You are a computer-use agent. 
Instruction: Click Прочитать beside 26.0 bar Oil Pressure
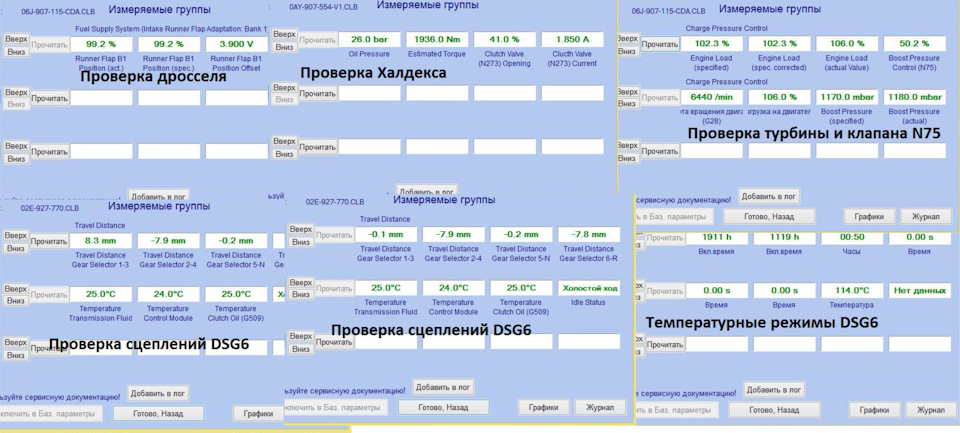tap(318, 40)
